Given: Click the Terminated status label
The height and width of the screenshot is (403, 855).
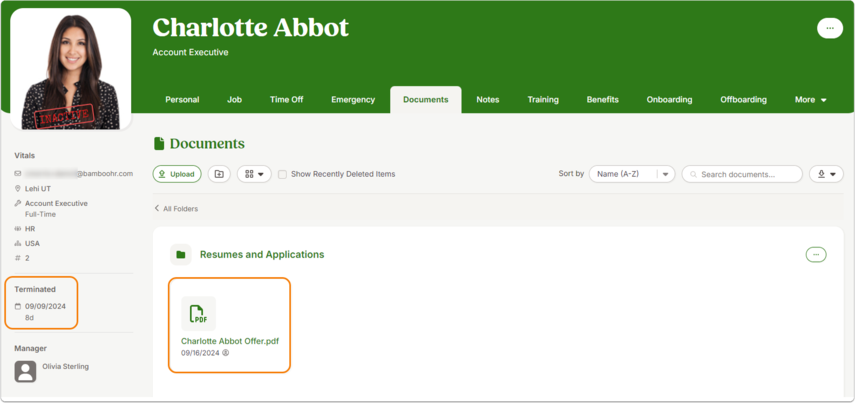Looking at the screenshot, I should (35, 289).
